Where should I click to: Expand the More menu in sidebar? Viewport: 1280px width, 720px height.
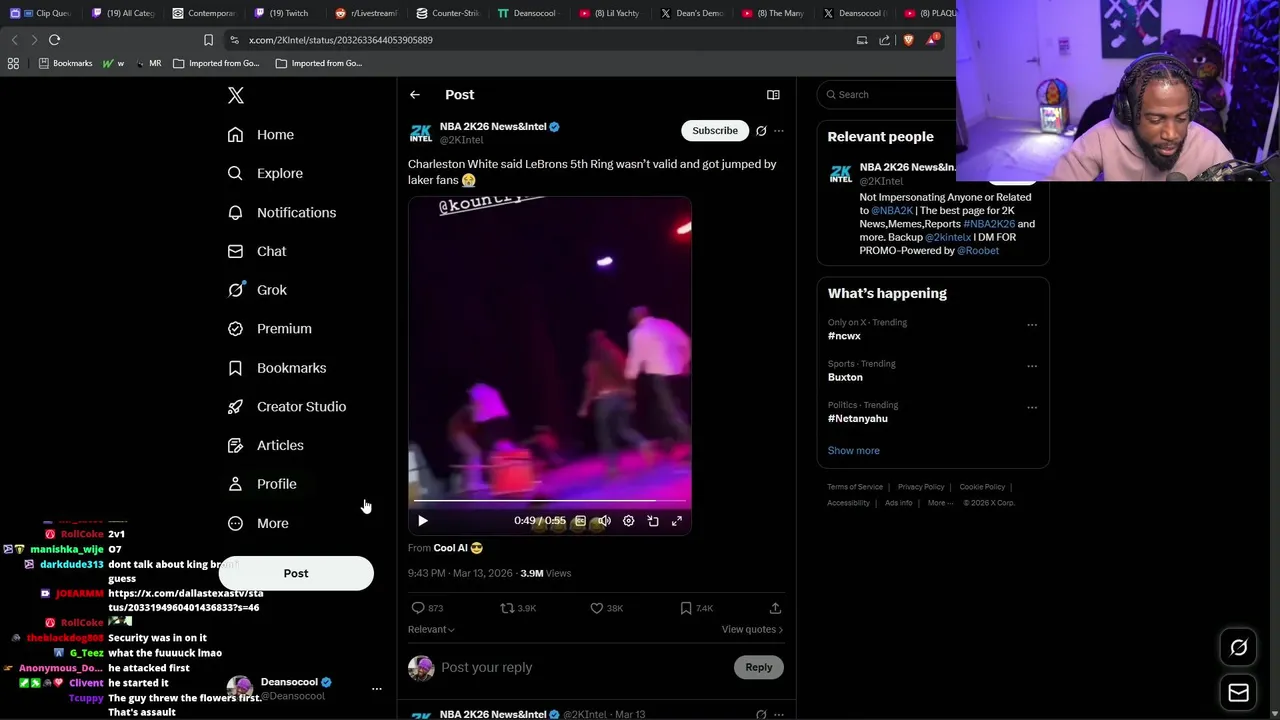[258, 523]
